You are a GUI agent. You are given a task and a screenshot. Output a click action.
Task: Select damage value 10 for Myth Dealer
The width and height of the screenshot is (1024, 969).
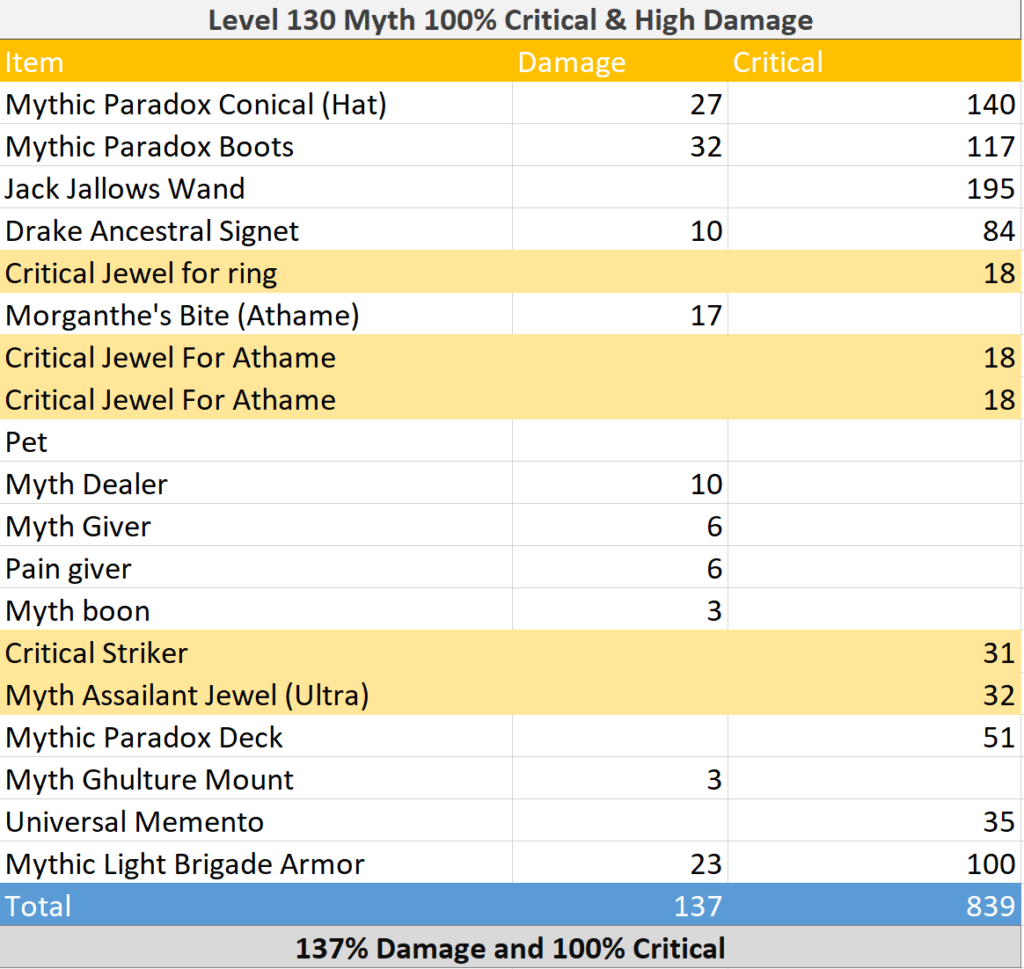coord(620,484)
